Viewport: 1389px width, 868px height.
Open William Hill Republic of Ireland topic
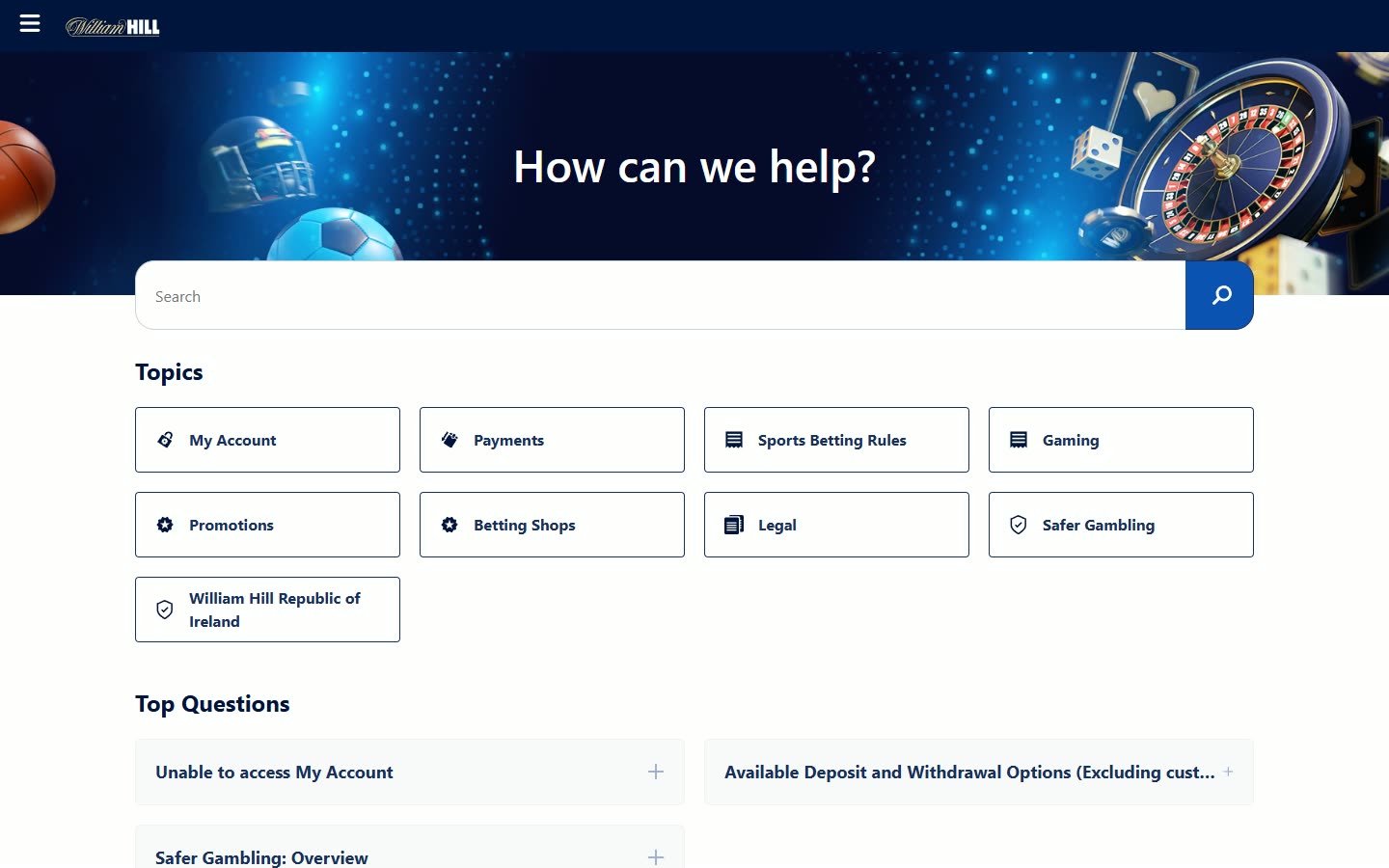click(x=267, y=610)
